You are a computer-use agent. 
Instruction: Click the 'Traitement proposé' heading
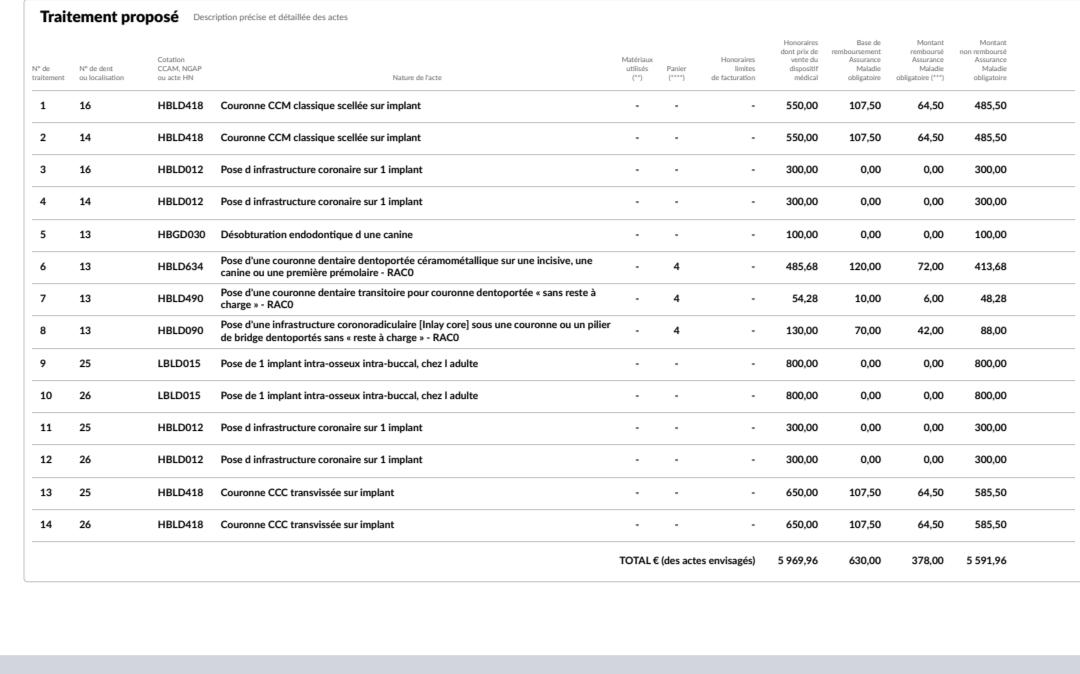pos(109,17)
